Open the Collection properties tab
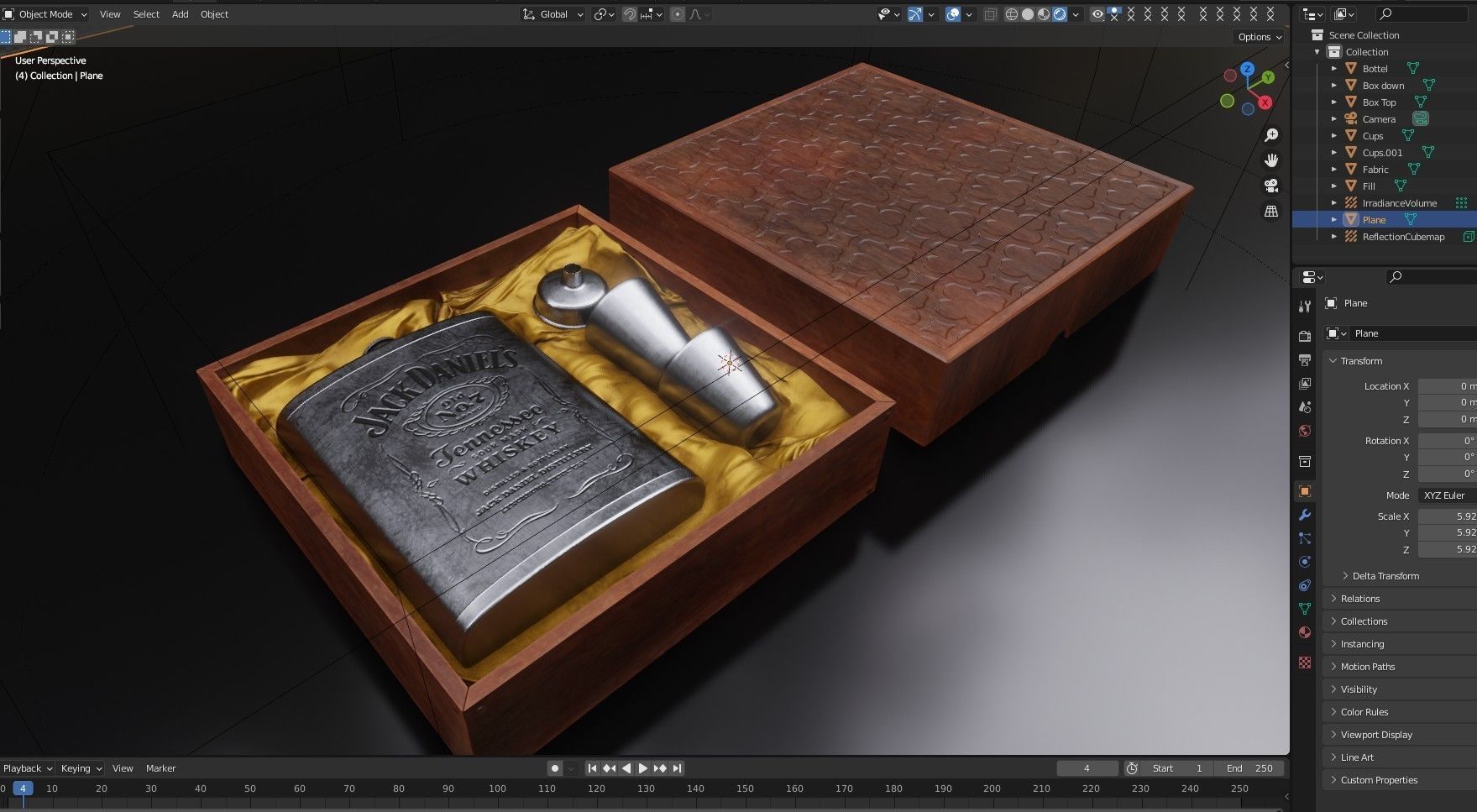Viewport: 1477px width, 812px height. [x=1304, y=461]
